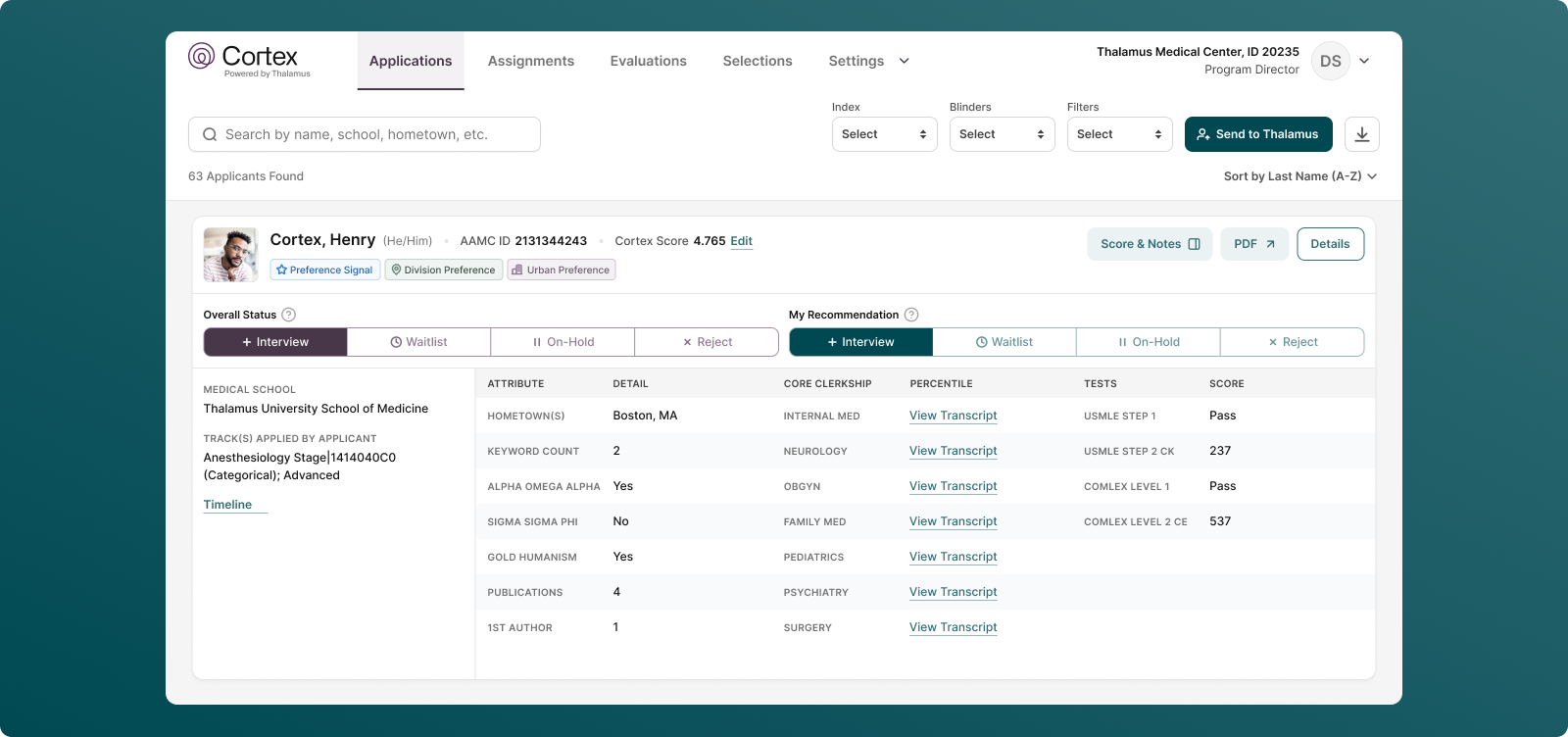
Task: Click the applicant search field
Action: pos(365,134)
